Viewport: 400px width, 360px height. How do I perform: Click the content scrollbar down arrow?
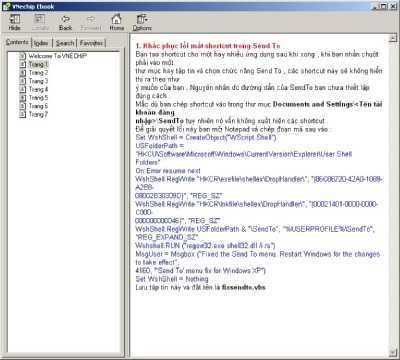[x=392, y=352]
